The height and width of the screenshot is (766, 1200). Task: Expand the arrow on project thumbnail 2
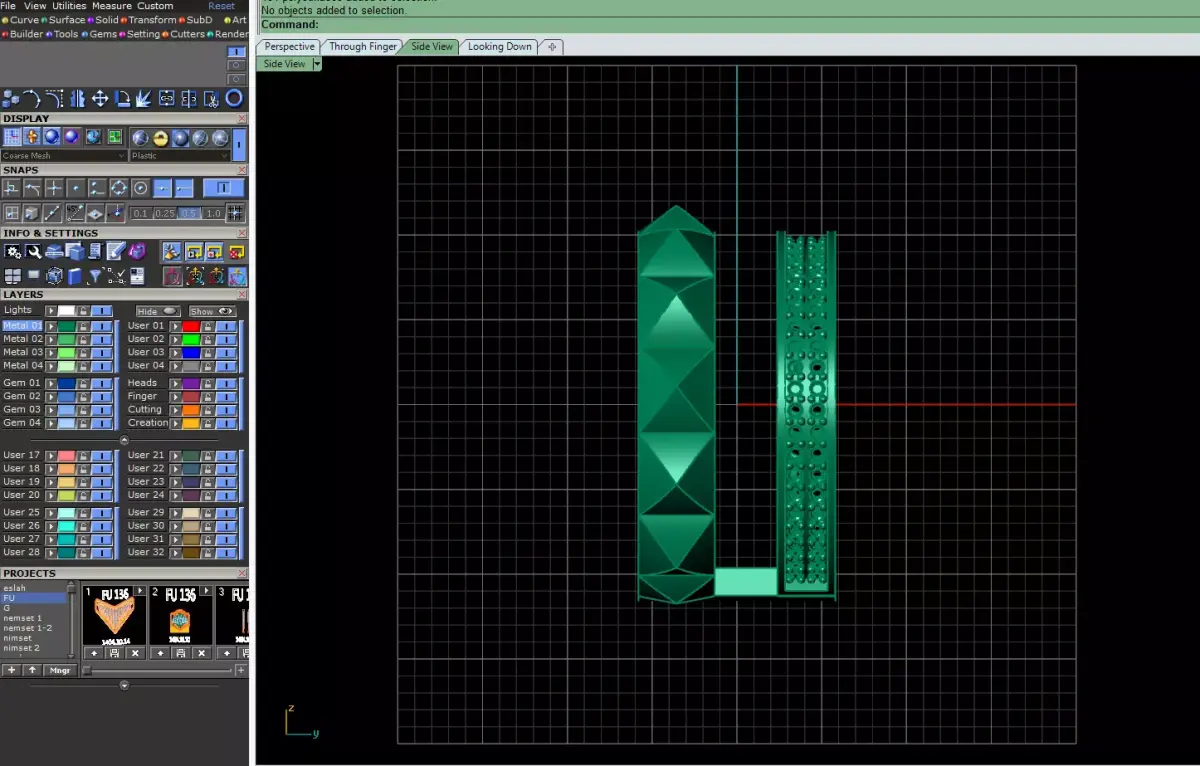206,591
